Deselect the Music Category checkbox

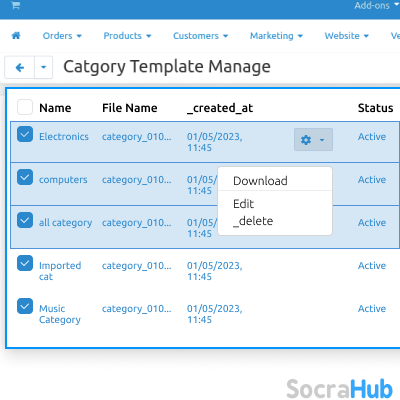tap(25, 306)
